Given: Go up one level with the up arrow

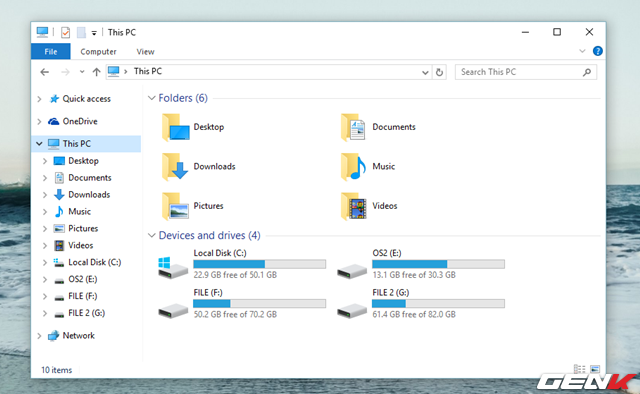Looking at the screenshot, I should tap(96, 72).
